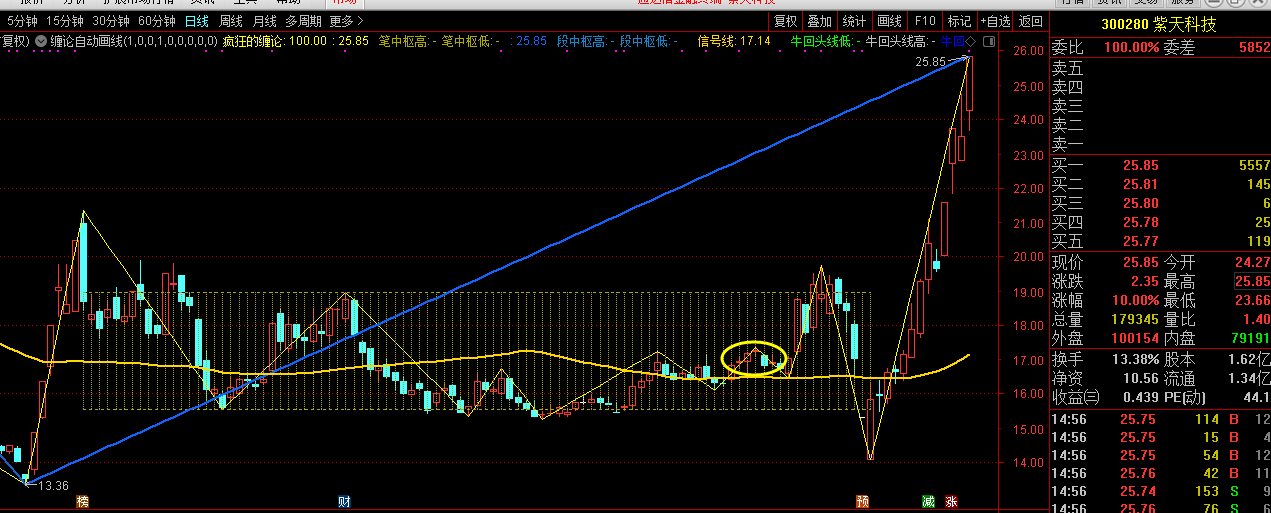The width and height of the screenshot is (1271, 513).
Task: Switch to the 30分钟 period
Action: (111, 21)
